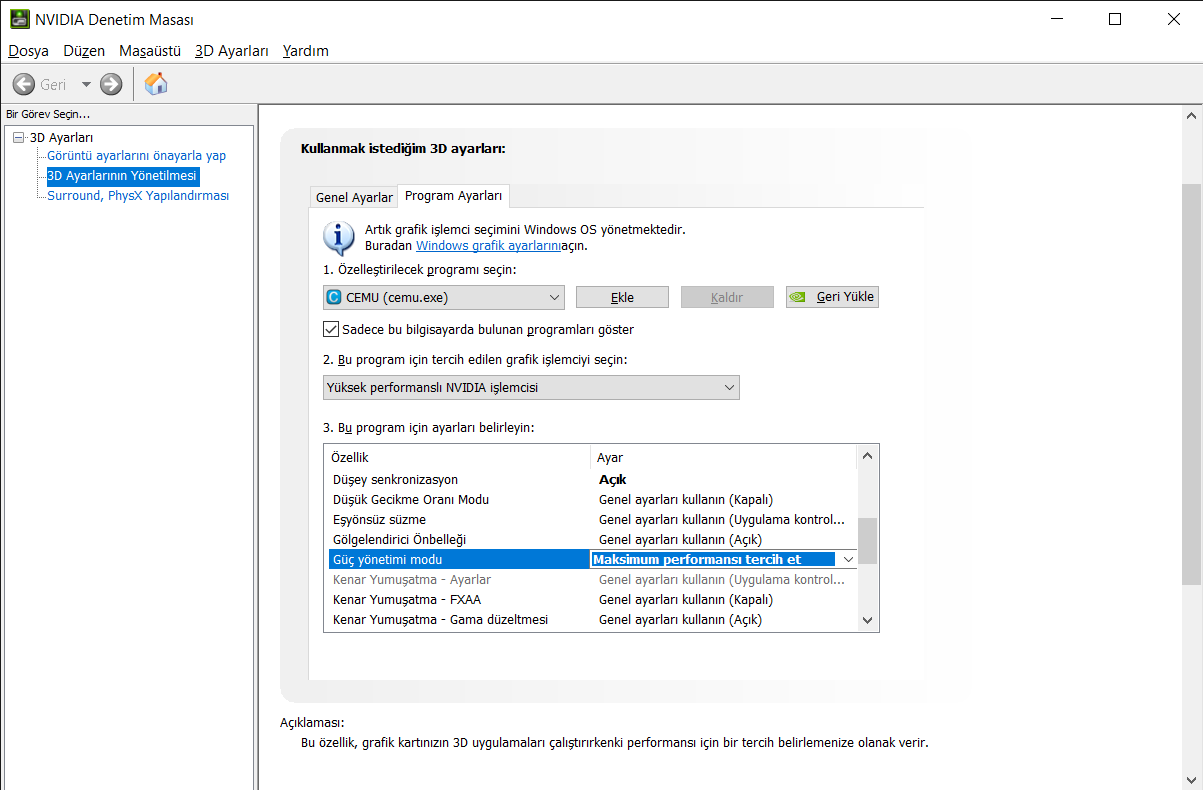Minimize the NVIDIA Denetim Masası window
The image size is (1203, 790).
point(1058,19)
